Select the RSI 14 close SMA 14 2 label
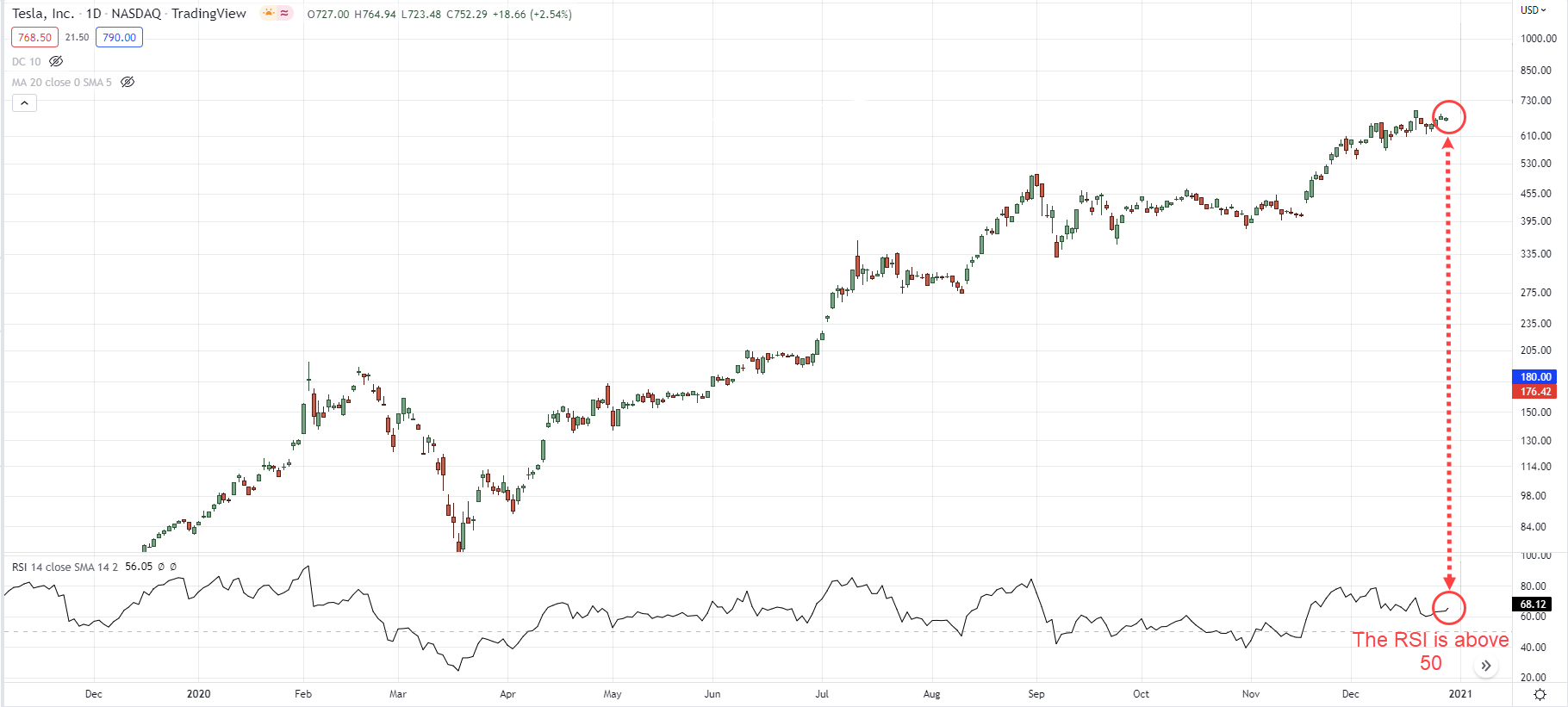The height and width of the screenshot is (707, 1568). (x=65, y=567)
